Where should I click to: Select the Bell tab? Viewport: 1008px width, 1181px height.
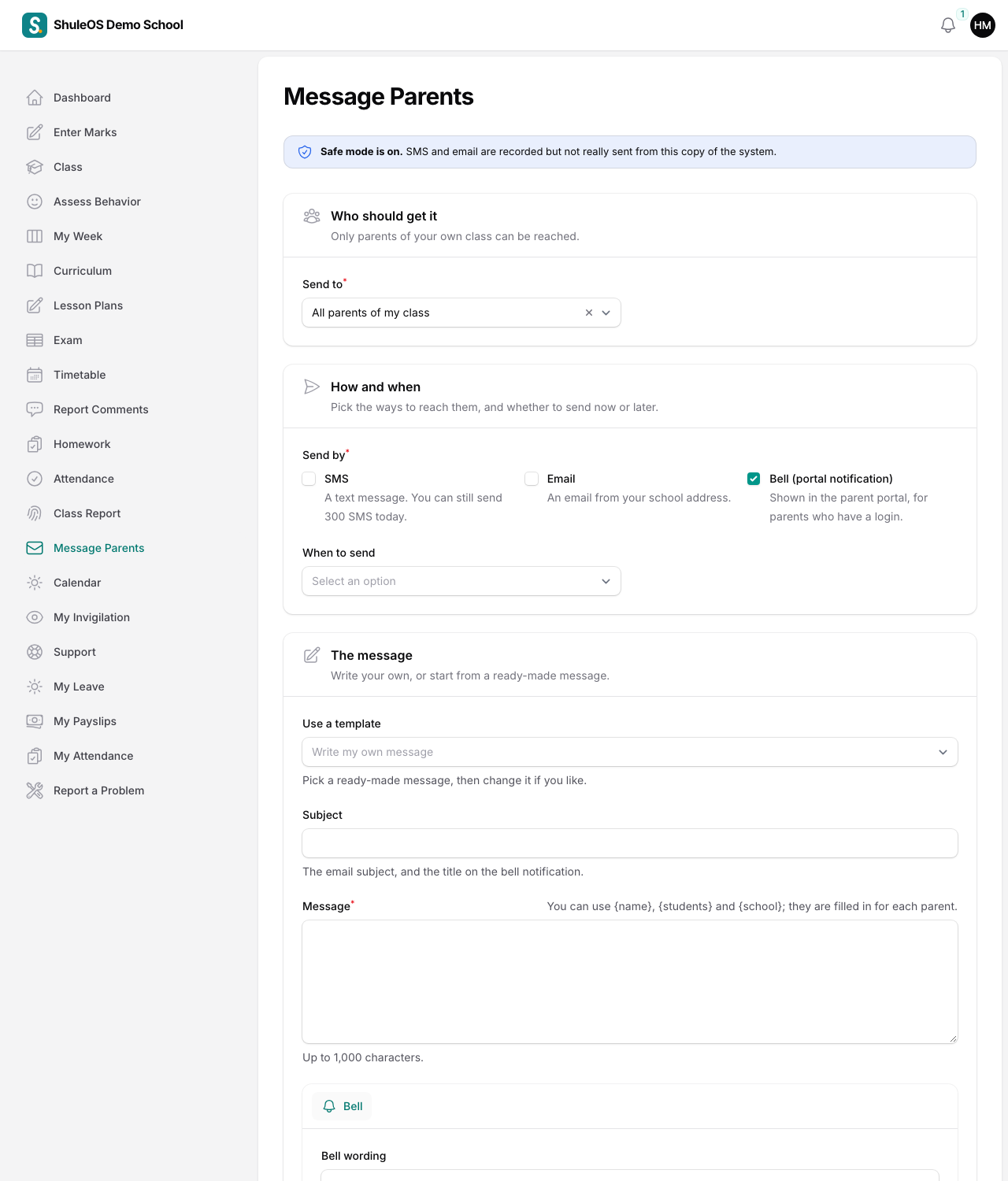tap(343, 1106)
